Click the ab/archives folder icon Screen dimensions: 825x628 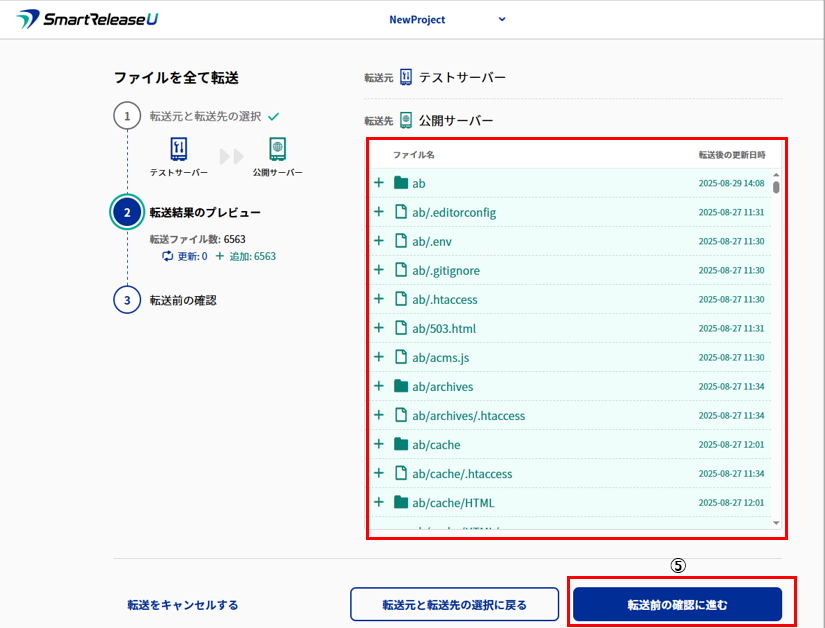[402, 386]
